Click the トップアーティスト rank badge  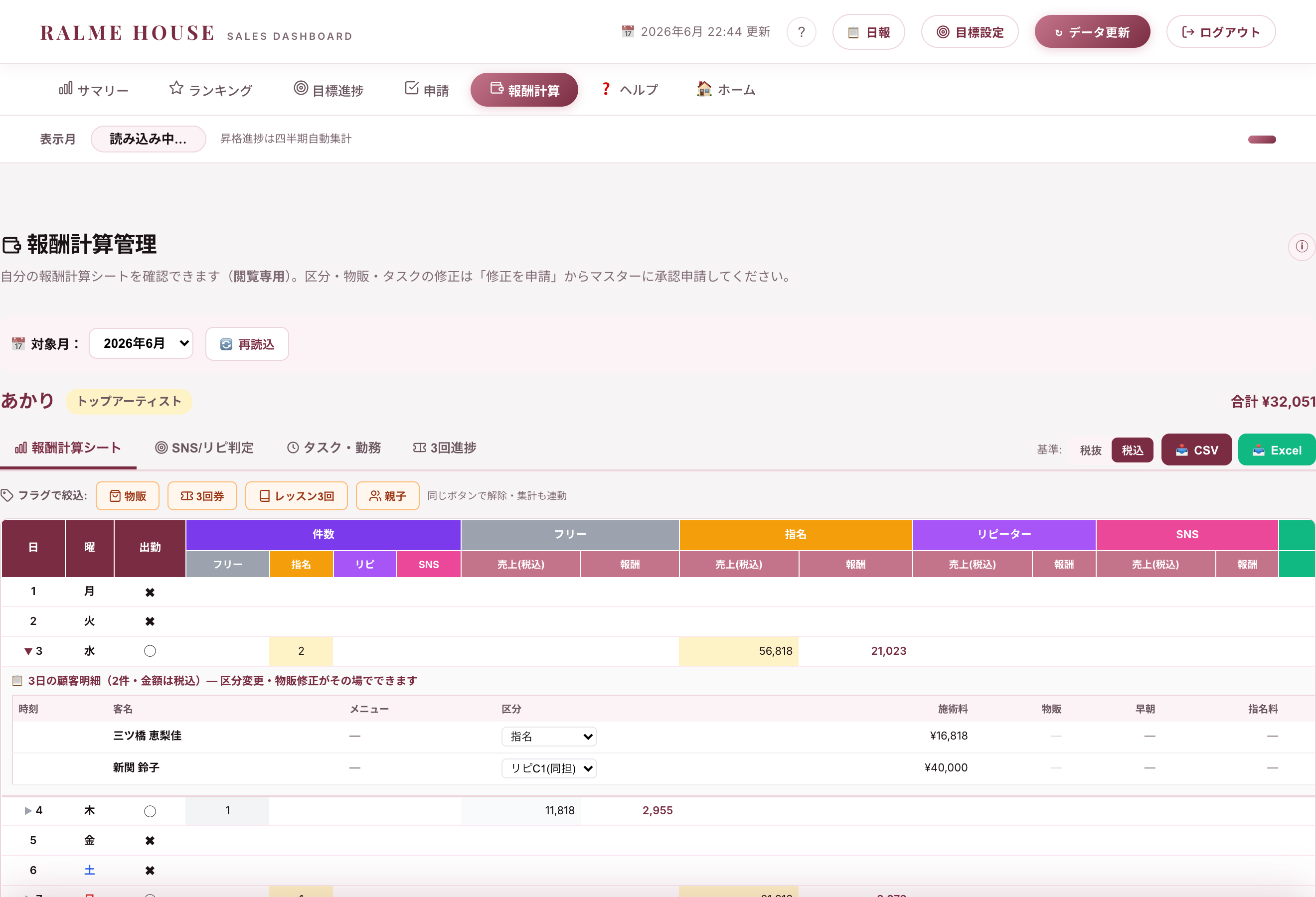click(129, 402)
